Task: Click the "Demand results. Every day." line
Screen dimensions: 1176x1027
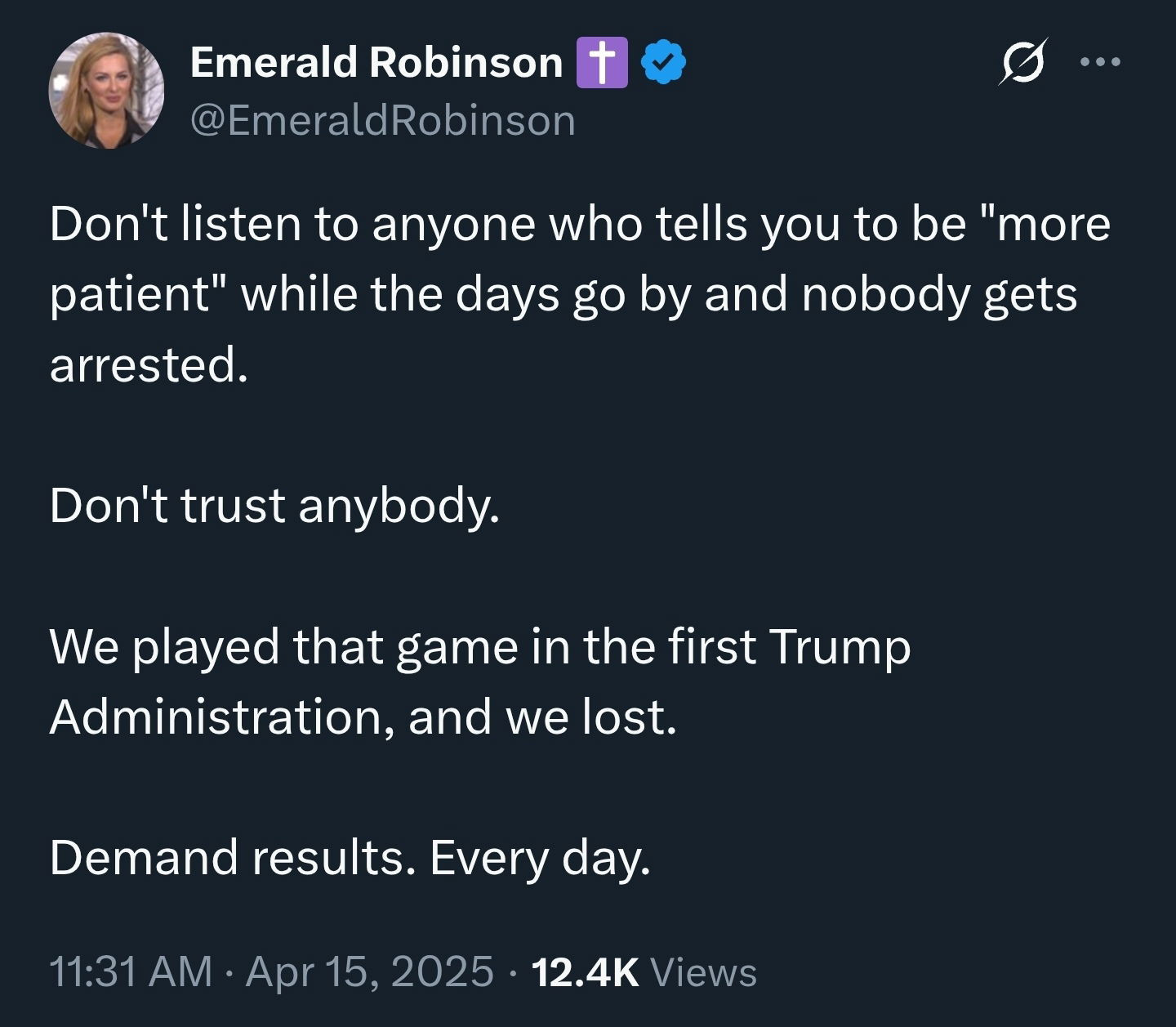Action: 350,858
